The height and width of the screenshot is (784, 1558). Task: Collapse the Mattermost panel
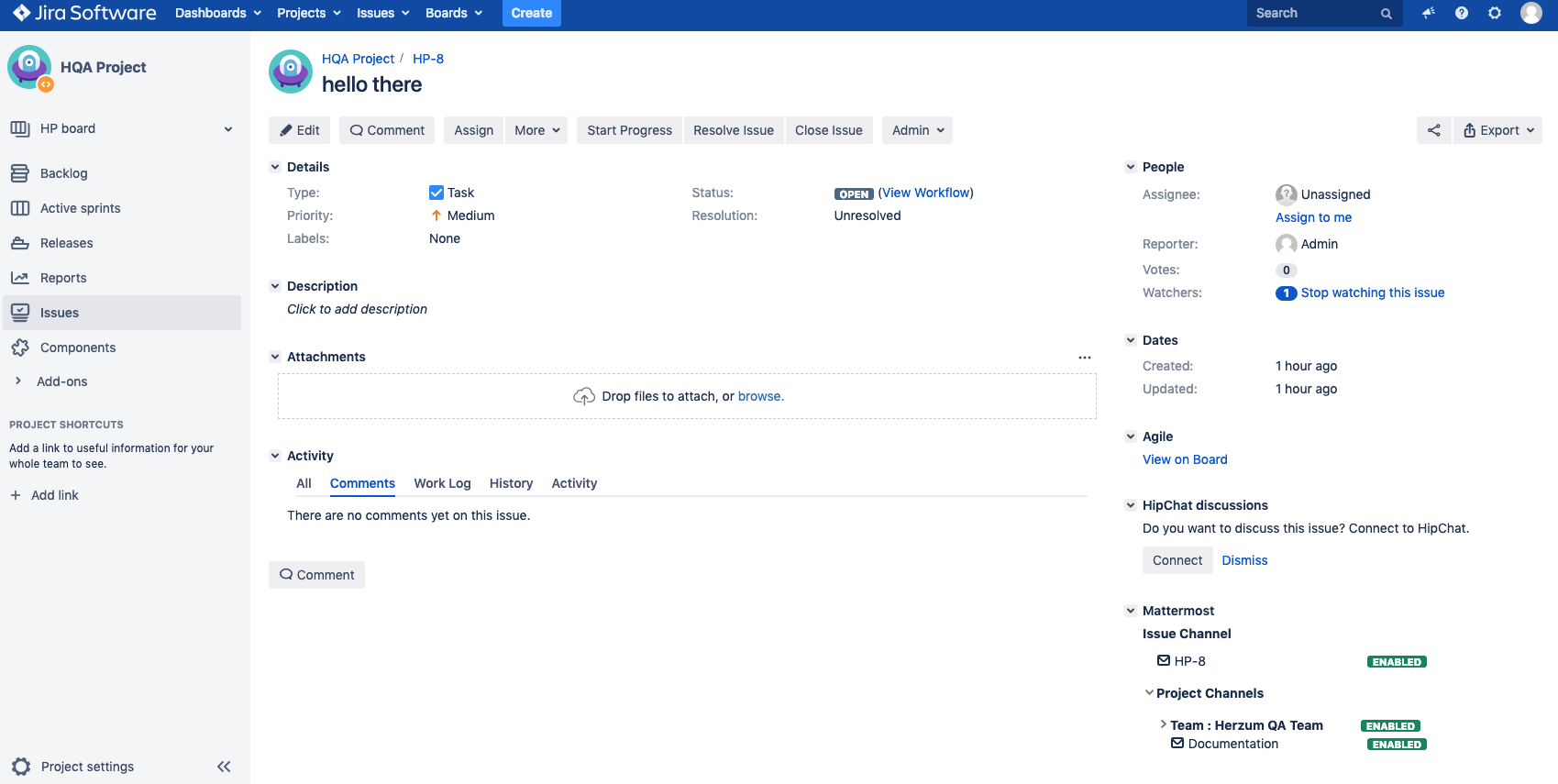(1131, 611)
